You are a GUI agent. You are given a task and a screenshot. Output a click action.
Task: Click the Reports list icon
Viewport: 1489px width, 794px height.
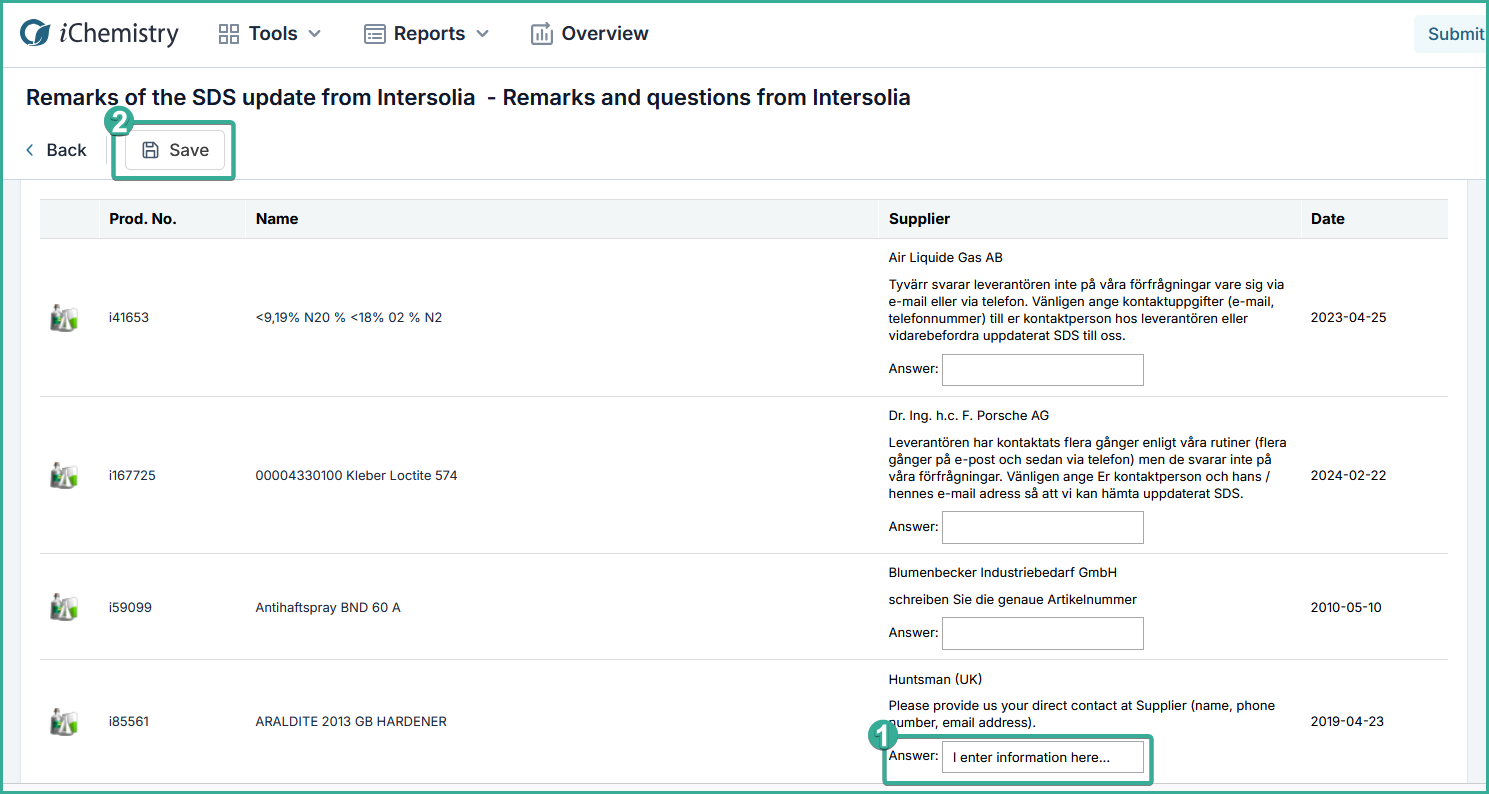click(x=374, y=34)
